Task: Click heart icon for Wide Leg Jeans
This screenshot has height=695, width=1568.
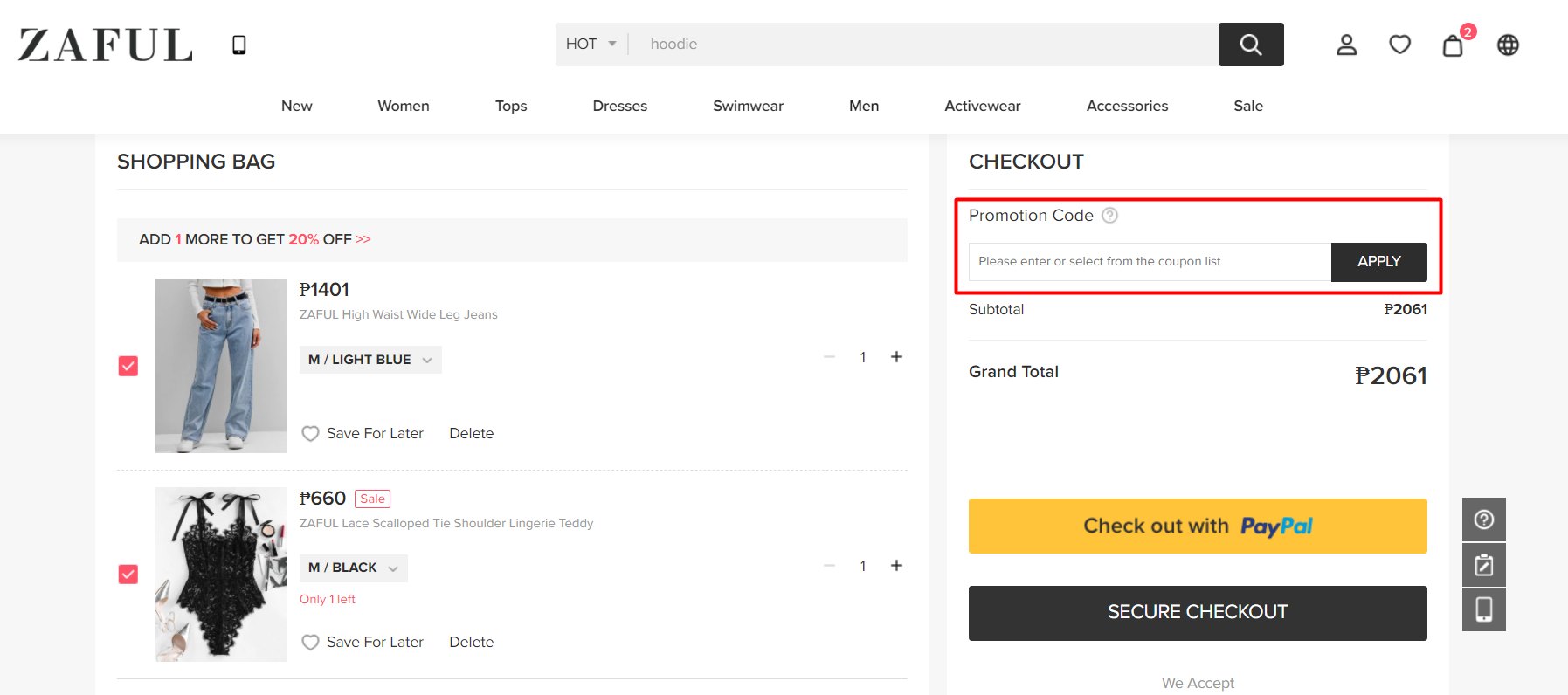Action: click(310, 433)
